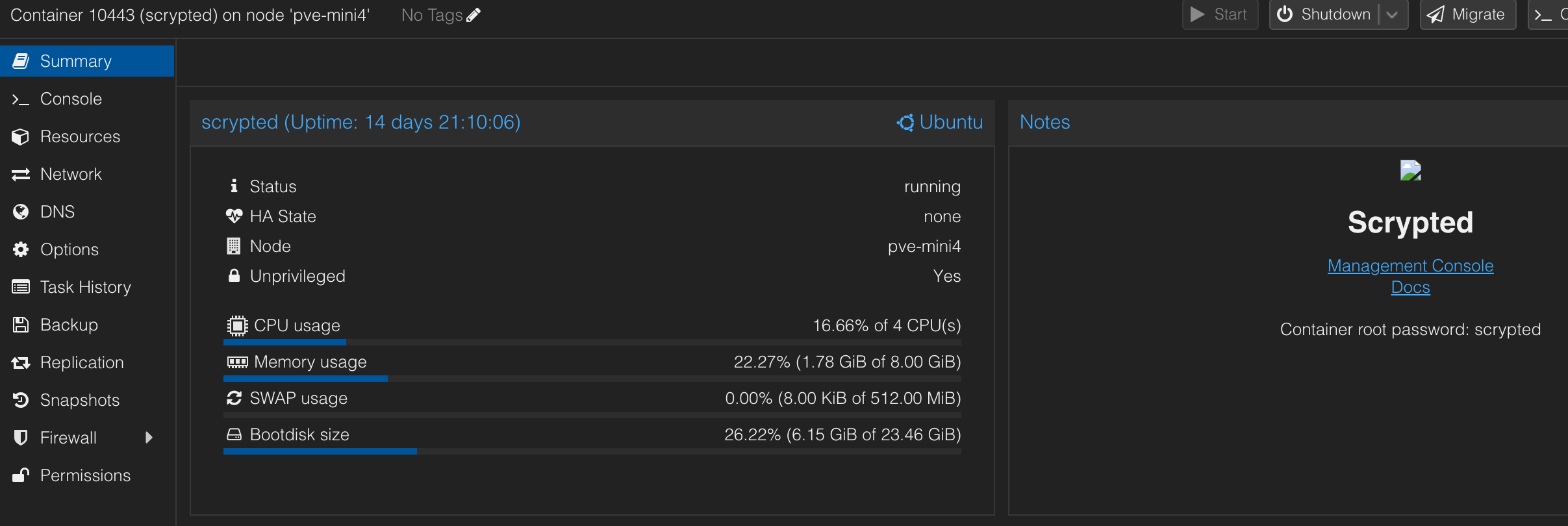Go to the Resources section

[87, 136]
